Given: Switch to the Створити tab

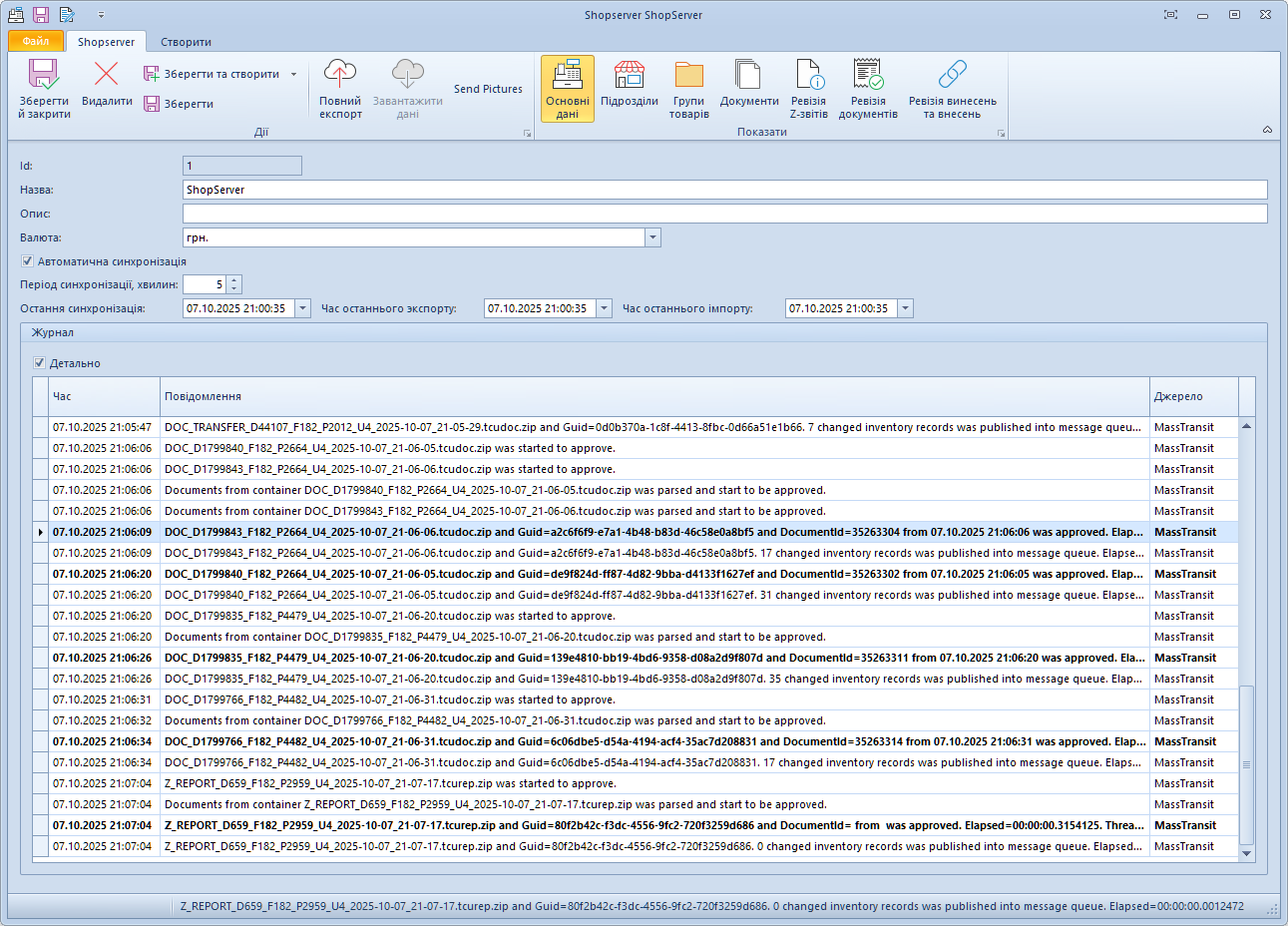Looking at the screenshot, I should (186, 42).
